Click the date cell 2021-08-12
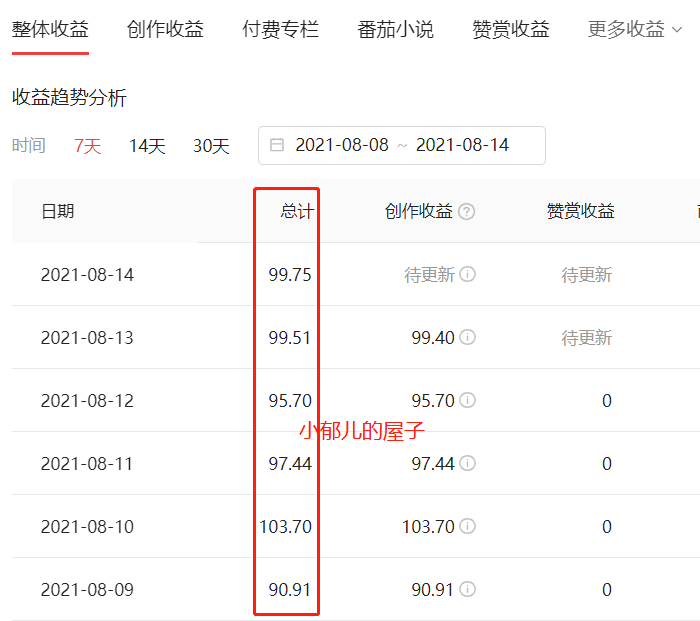The height and width of the screenshot is (621, 700). (87, 400)
